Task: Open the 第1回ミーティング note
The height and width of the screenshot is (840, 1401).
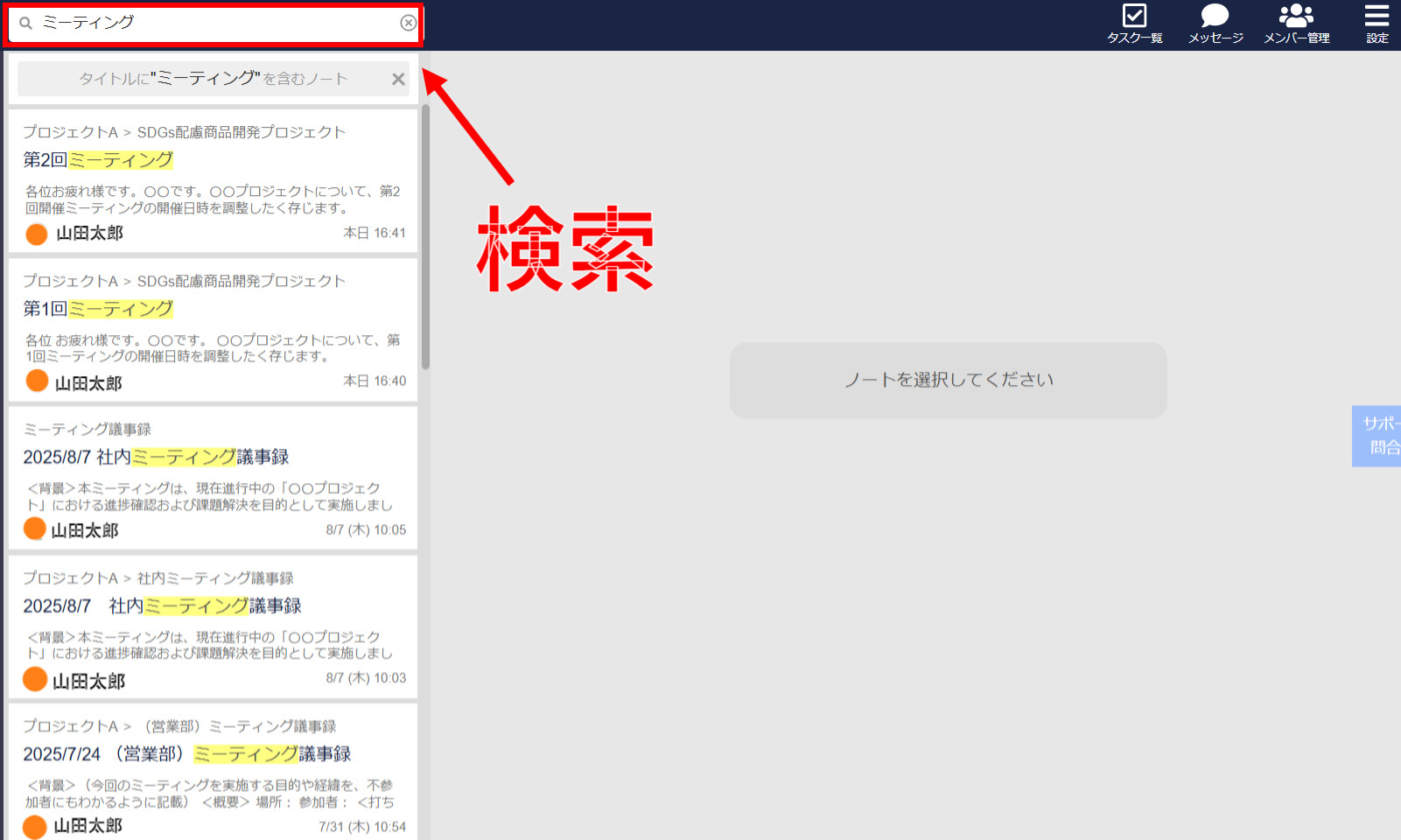Action: pyautogui.click(x=213, y=330)
